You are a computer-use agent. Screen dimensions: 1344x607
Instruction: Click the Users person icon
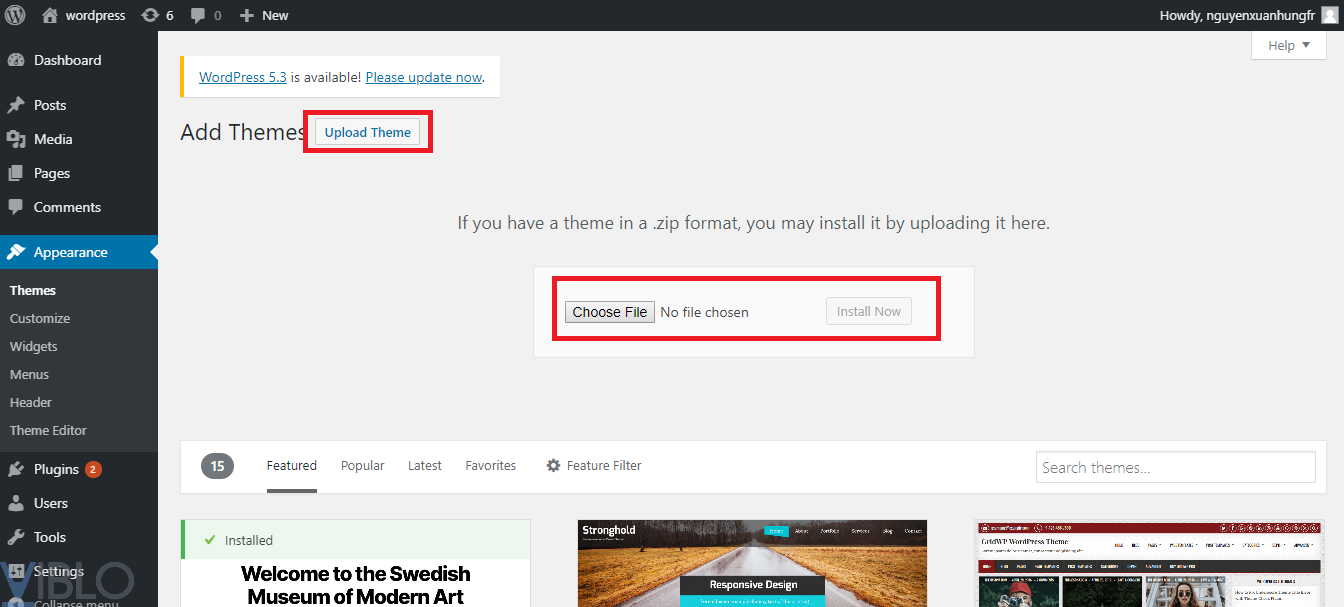click(x=16, y=503)
